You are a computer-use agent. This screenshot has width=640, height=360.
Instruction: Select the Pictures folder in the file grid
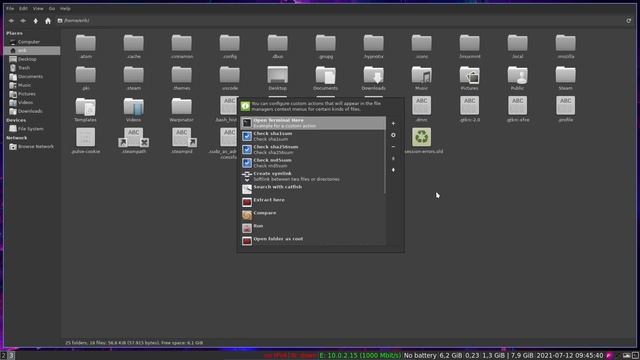tap(470, 75)
